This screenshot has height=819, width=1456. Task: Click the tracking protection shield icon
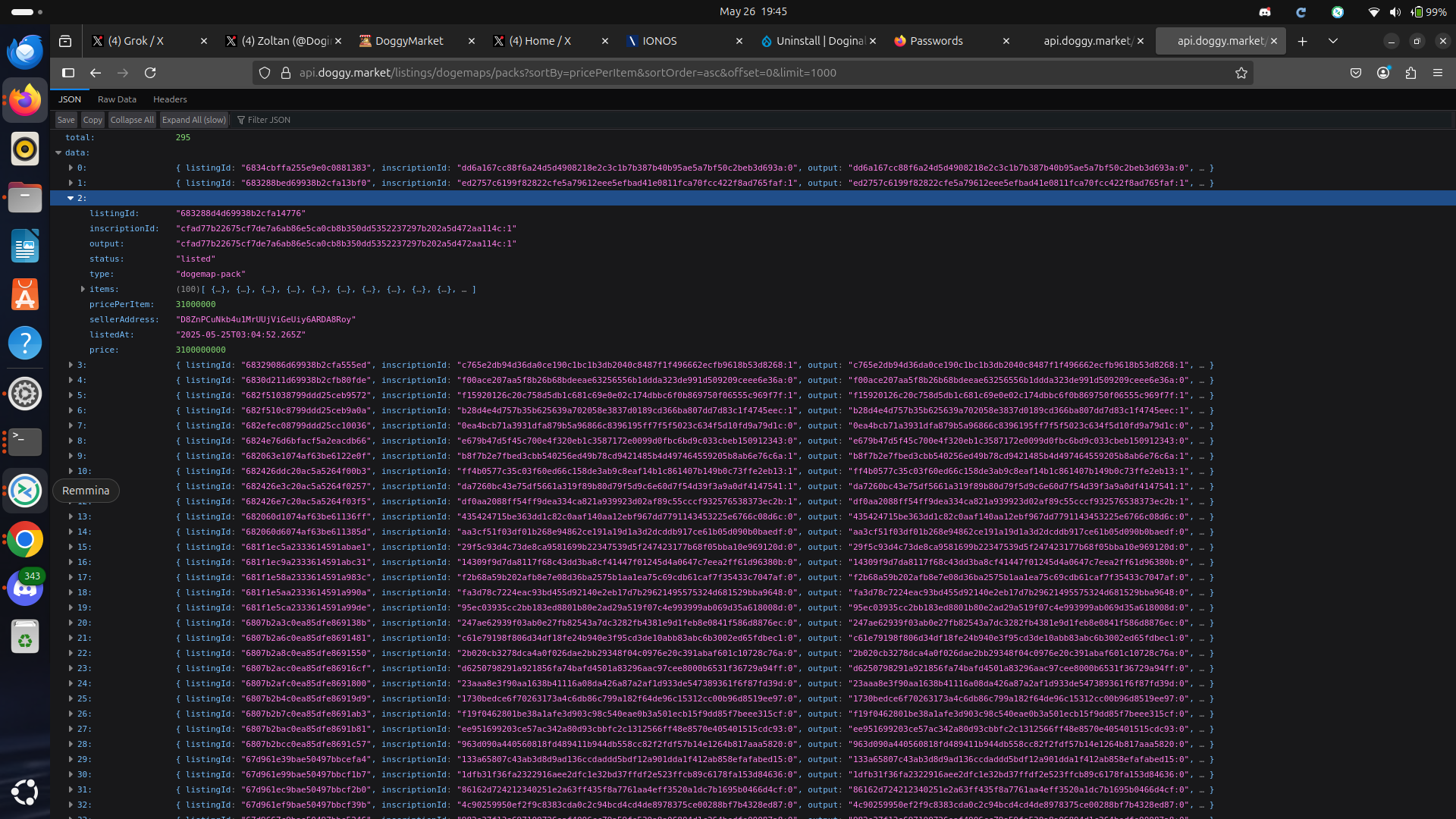[265, 73]
